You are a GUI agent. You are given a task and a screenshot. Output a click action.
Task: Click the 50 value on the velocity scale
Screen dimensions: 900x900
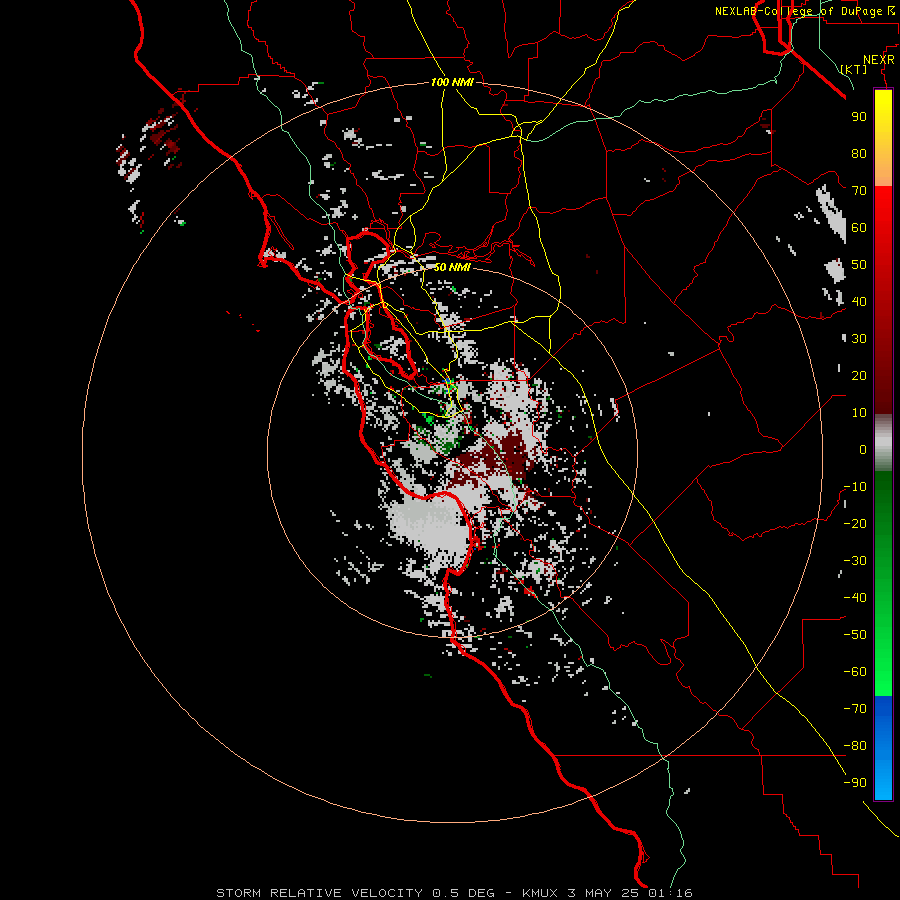click(859, 265)
